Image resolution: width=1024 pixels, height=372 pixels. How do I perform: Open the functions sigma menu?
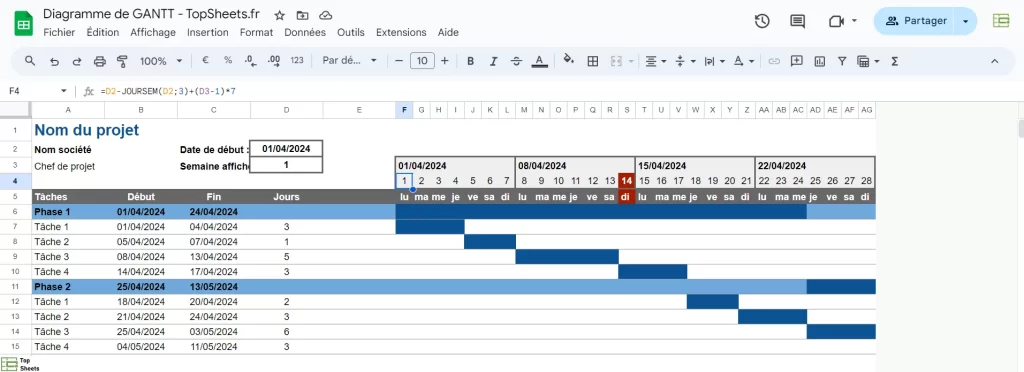coord(894,61)
